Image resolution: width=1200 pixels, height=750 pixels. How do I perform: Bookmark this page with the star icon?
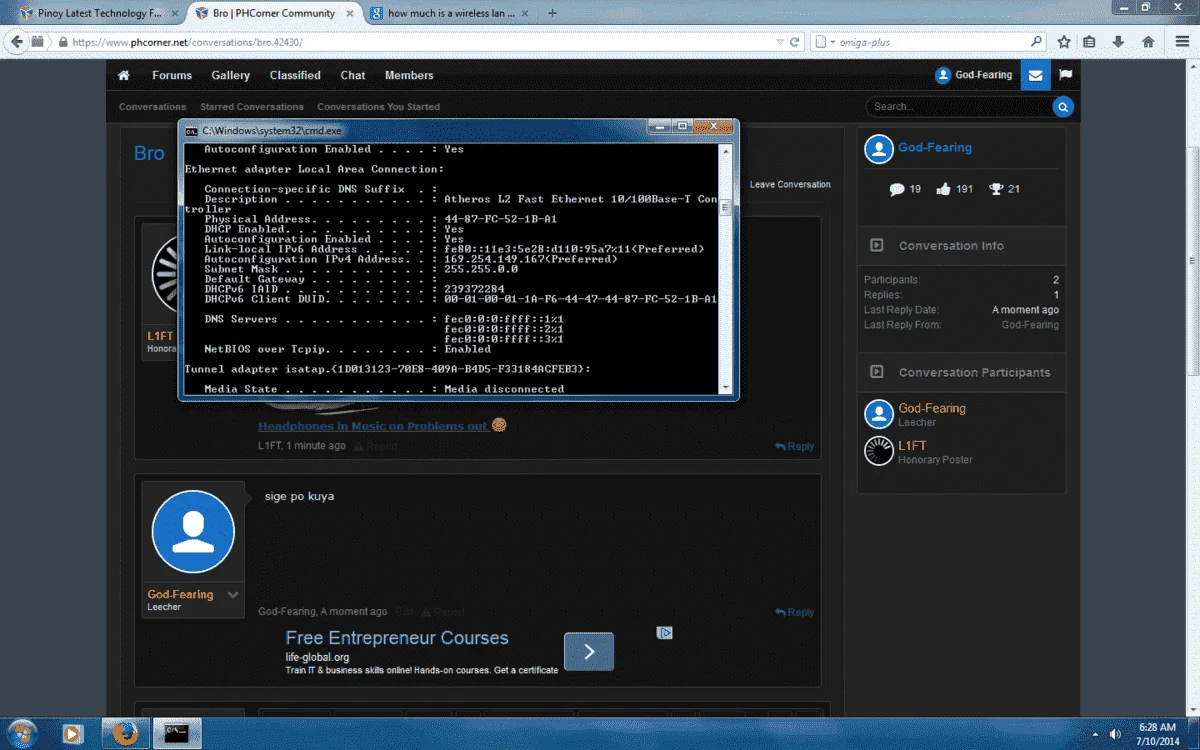click(1064, 42)
